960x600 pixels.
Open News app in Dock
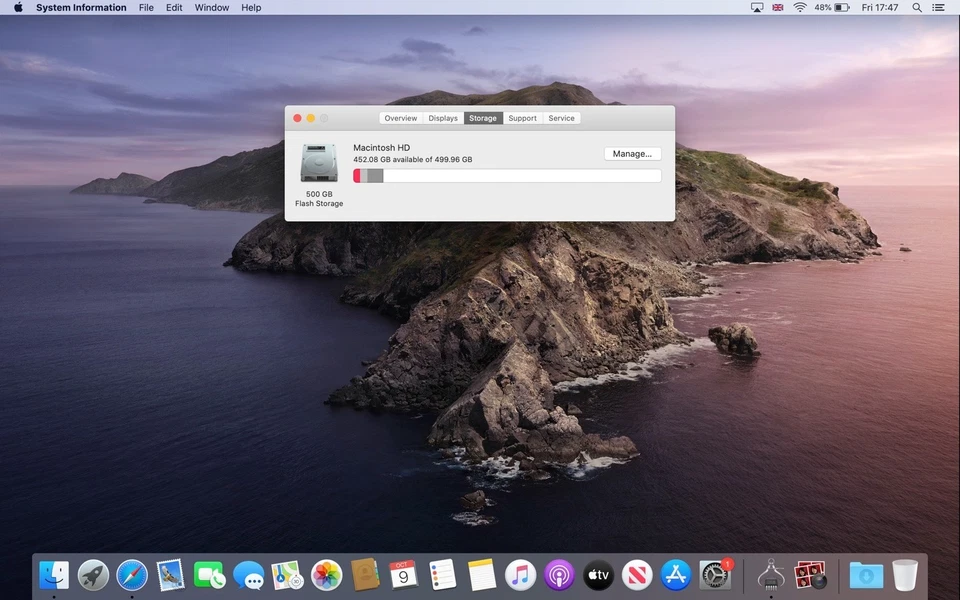(637, 576)
